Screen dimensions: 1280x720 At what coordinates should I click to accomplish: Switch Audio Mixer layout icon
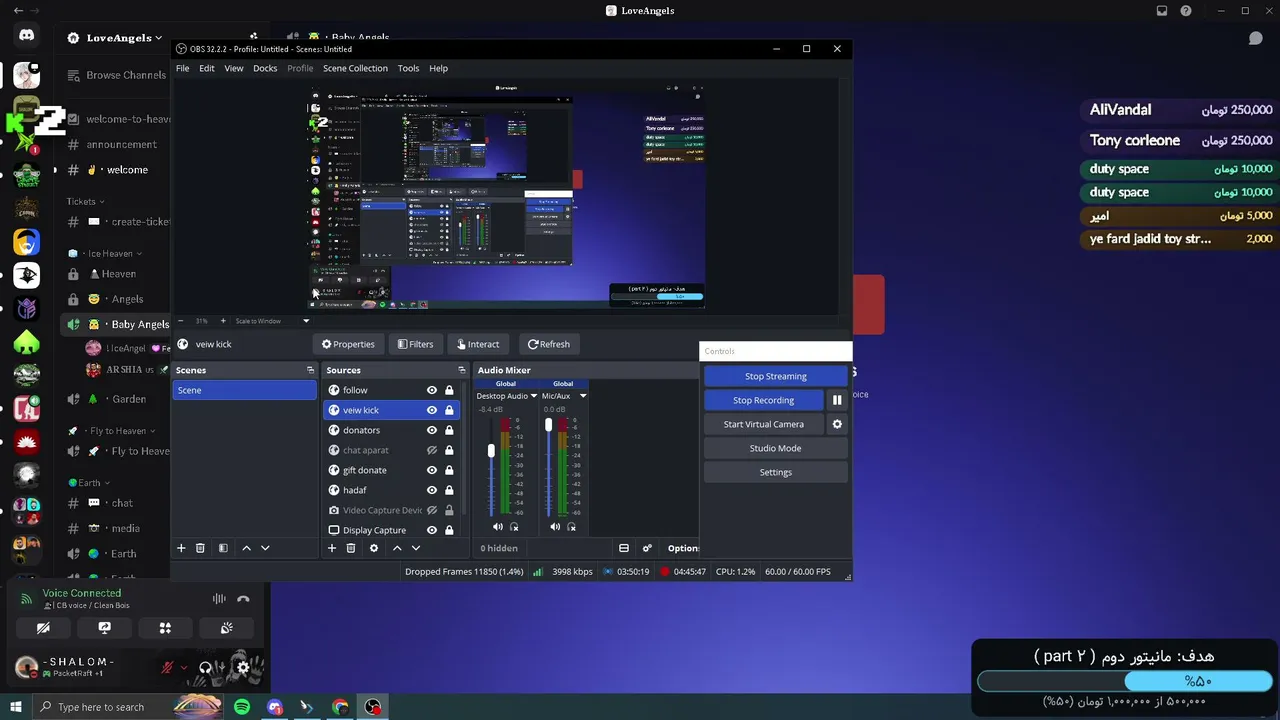click(x=624, y=548)
